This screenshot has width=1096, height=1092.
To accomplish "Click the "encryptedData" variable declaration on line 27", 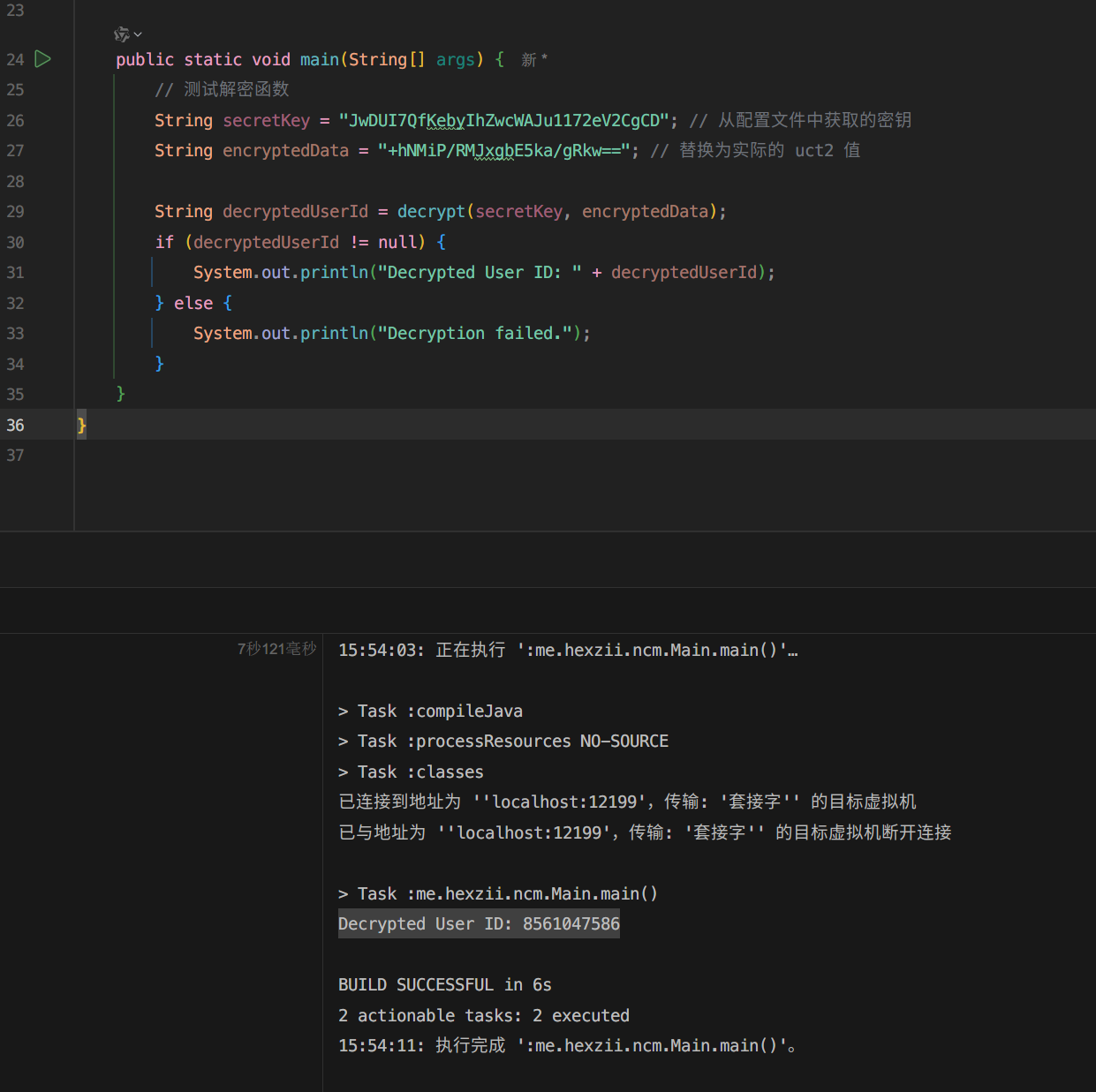I will tap(285, 151).
